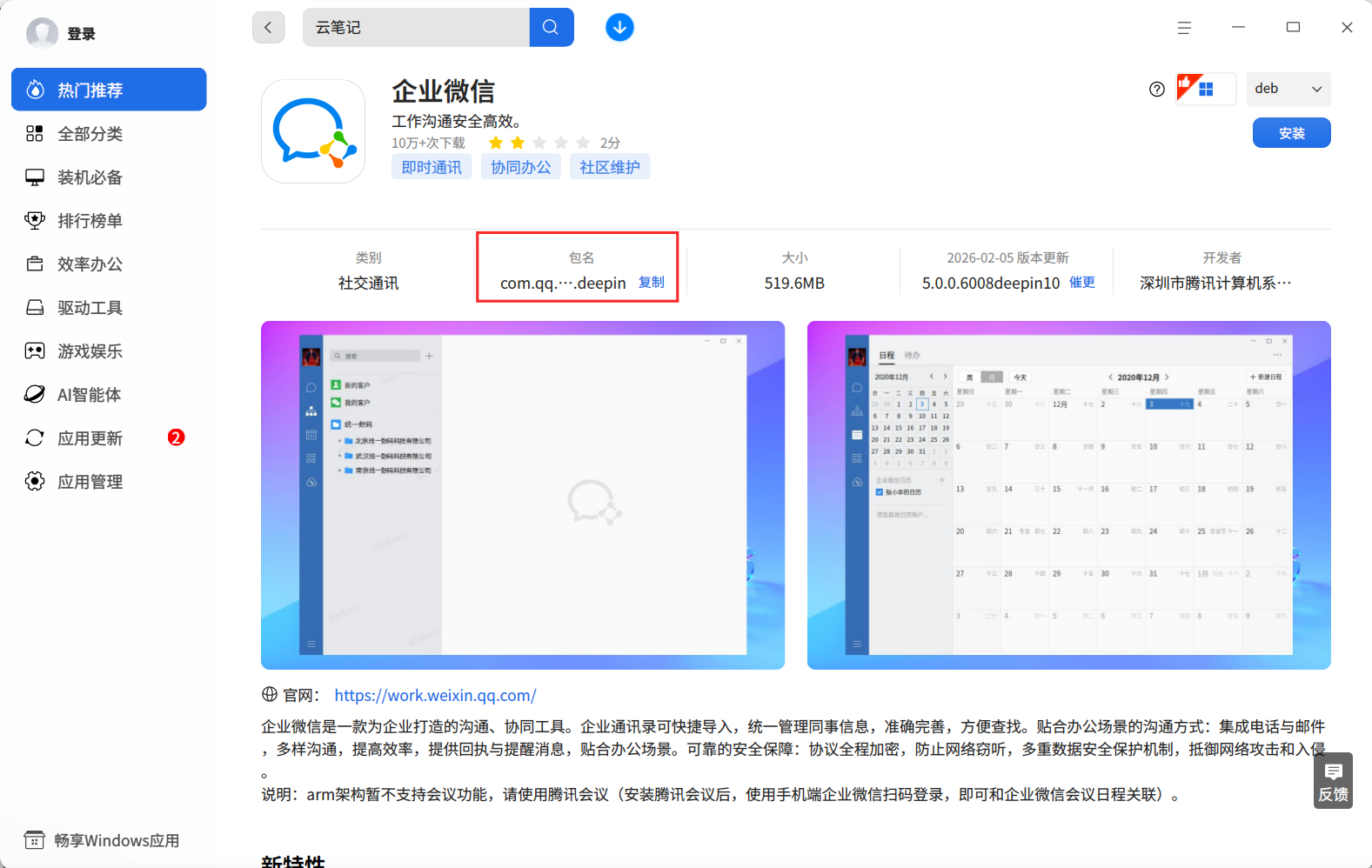Click the version 5.0.0.6008deepin10 text
The height and width of the screenshot is (868, 1372).
point(991,283)
